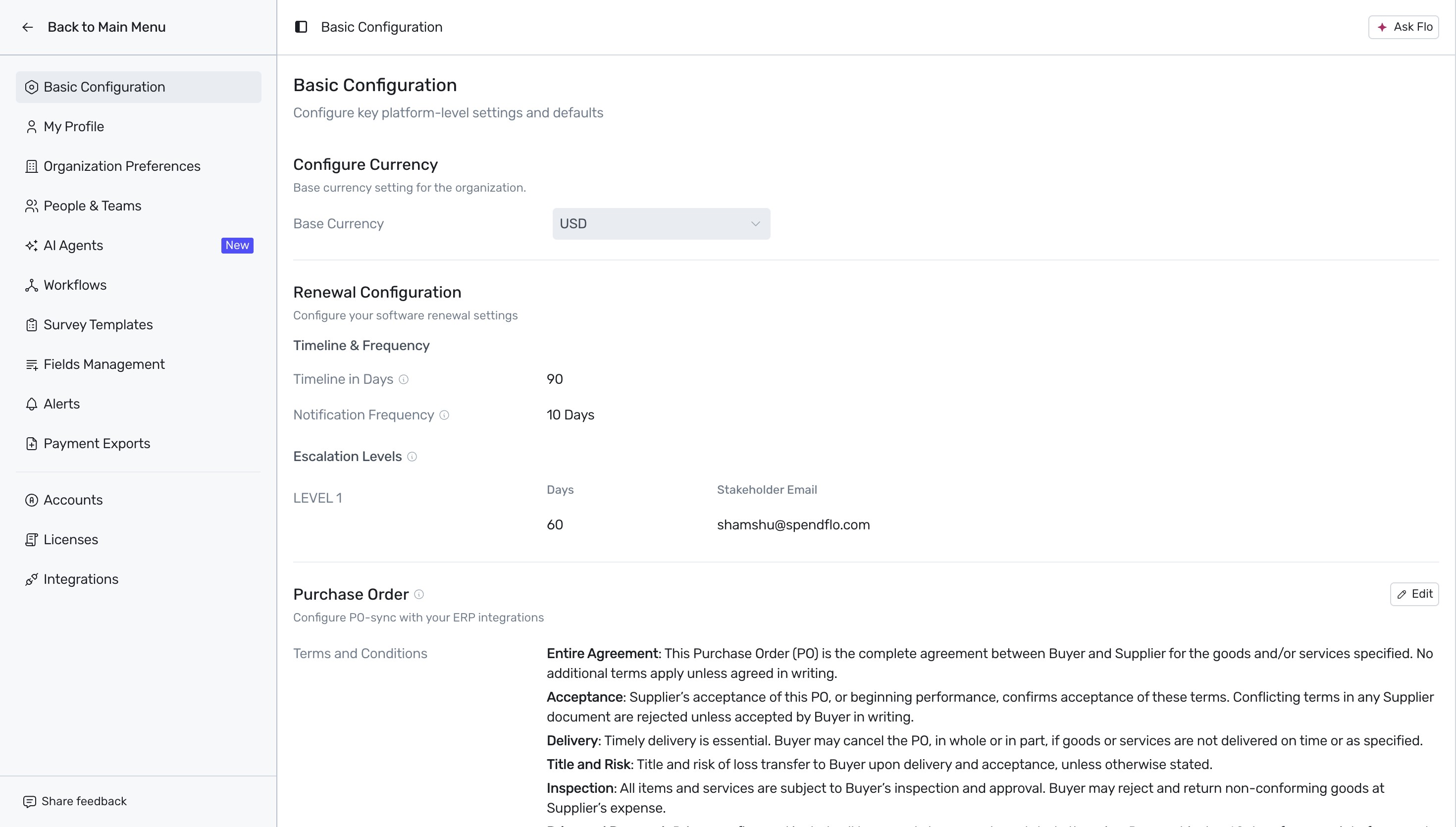Click the Notification Frequency info icon
The height and width of the screenshot is (827, 1456).
(x=444, y=415)
